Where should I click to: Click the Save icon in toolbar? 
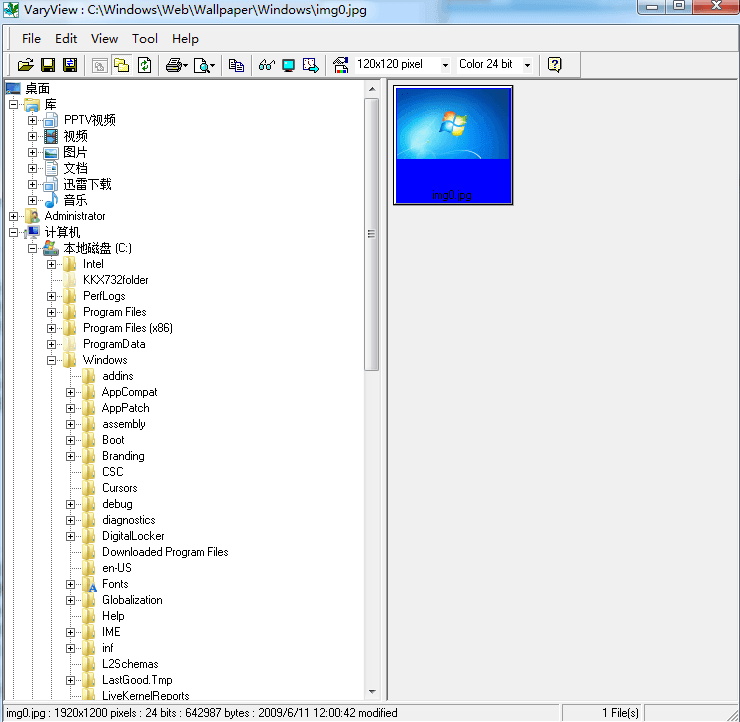48,65
